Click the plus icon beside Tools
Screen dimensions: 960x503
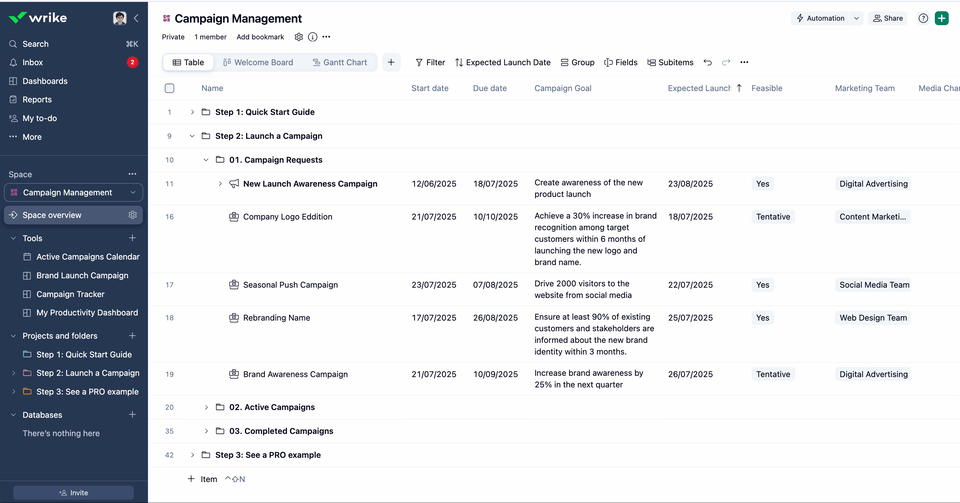[x=132, y=238]
